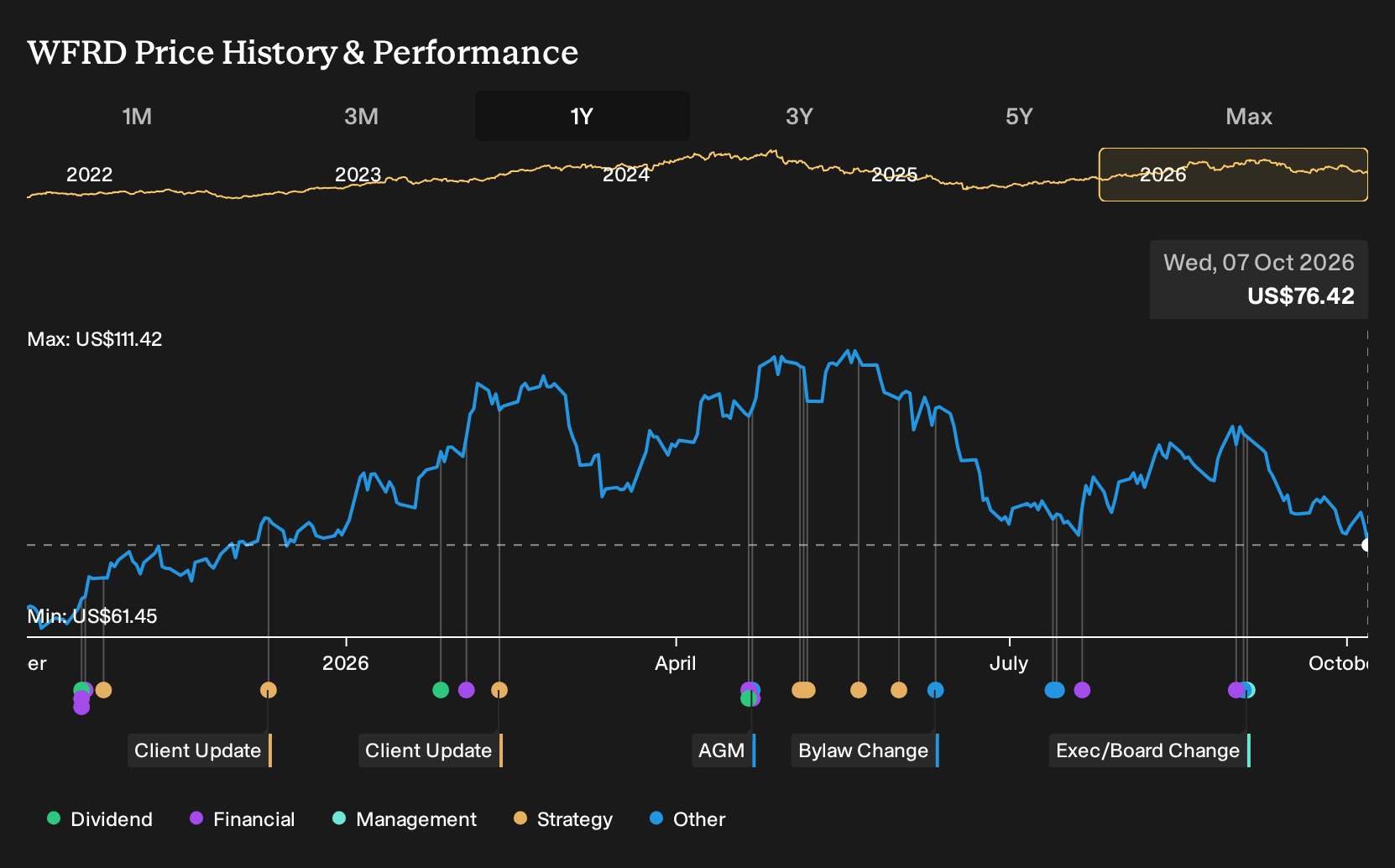
Task: Toggle Dividend events in legend
Action: (x=100, y=819)
